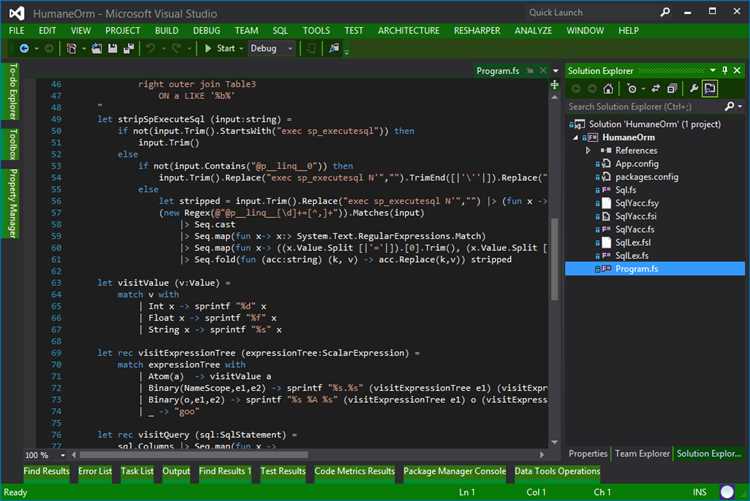Click the Solution Explorer search magnifier icon
The height and width of the screenshot is (501, 750).
[729, 106]
